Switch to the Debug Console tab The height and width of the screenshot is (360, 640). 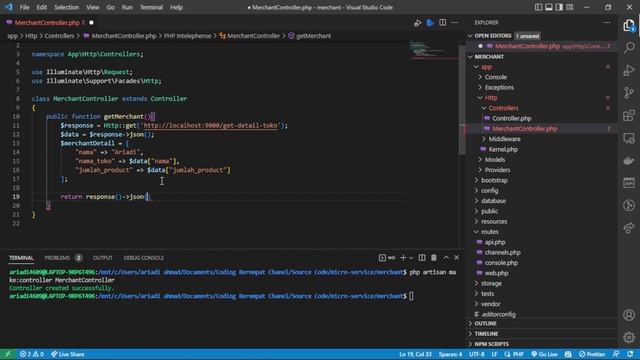point(144,258)
